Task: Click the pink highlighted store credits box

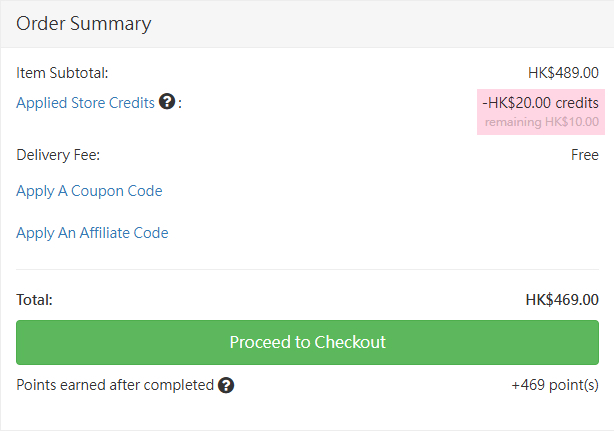Action: pos(540,111)
